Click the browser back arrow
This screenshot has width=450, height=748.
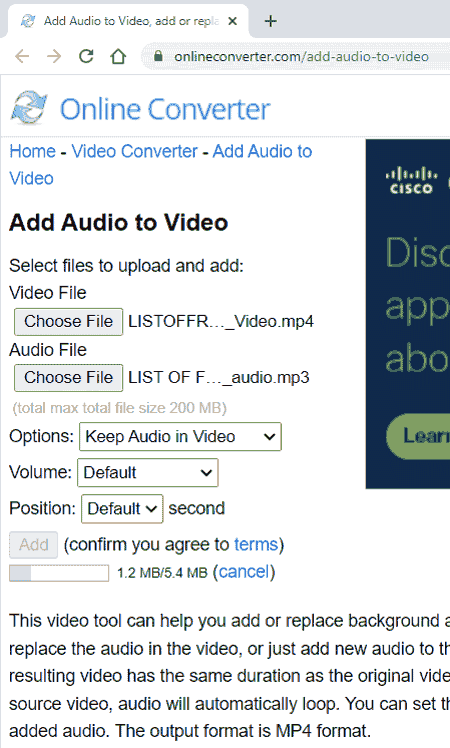[x=22, y=56]
